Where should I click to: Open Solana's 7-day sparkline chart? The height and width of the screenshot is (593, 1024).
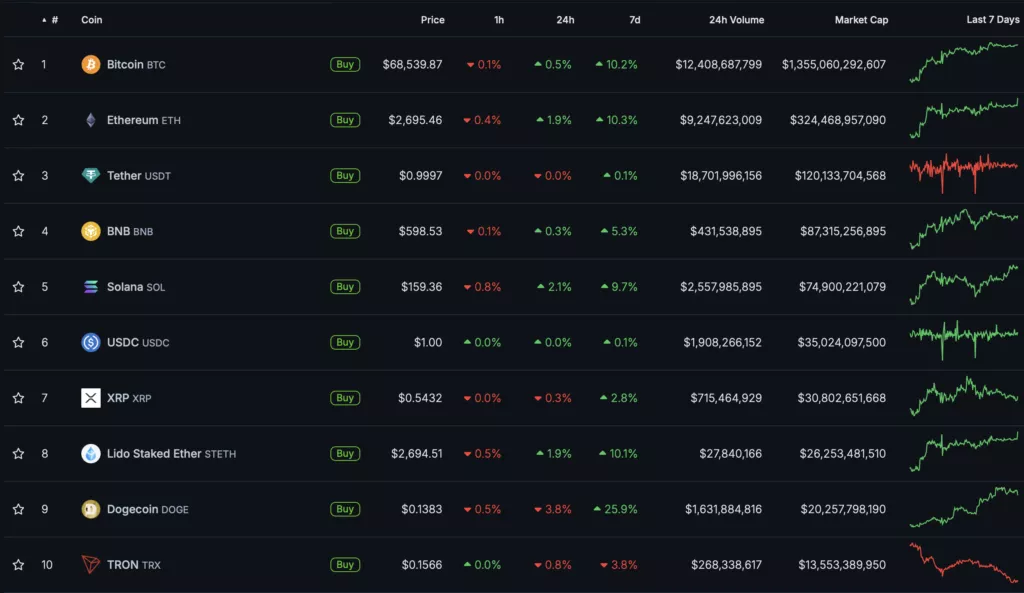click(x=964, y=285)
